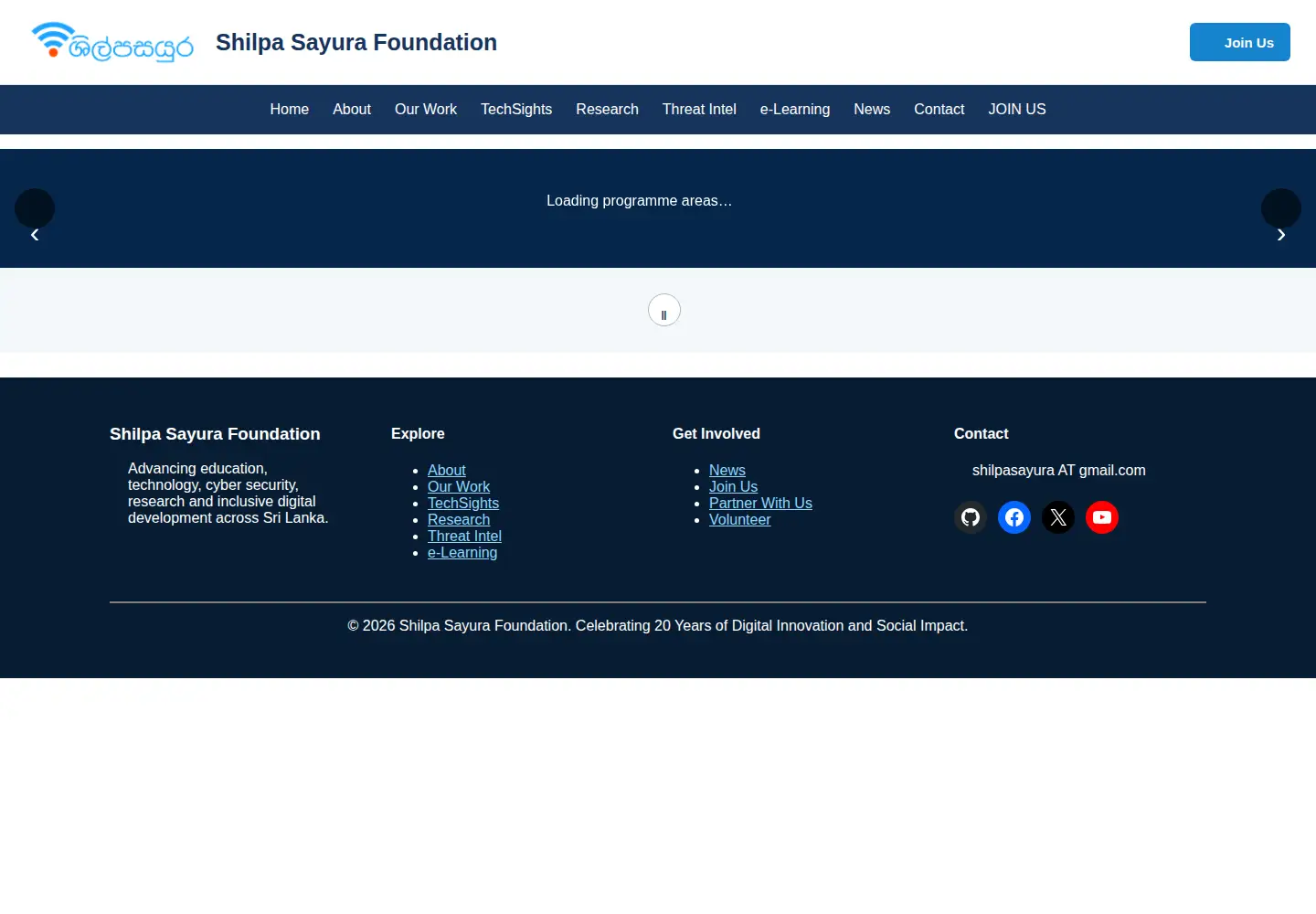1316x914 pixels.
Task: Follow the About footer link
Action: [447, 470]
